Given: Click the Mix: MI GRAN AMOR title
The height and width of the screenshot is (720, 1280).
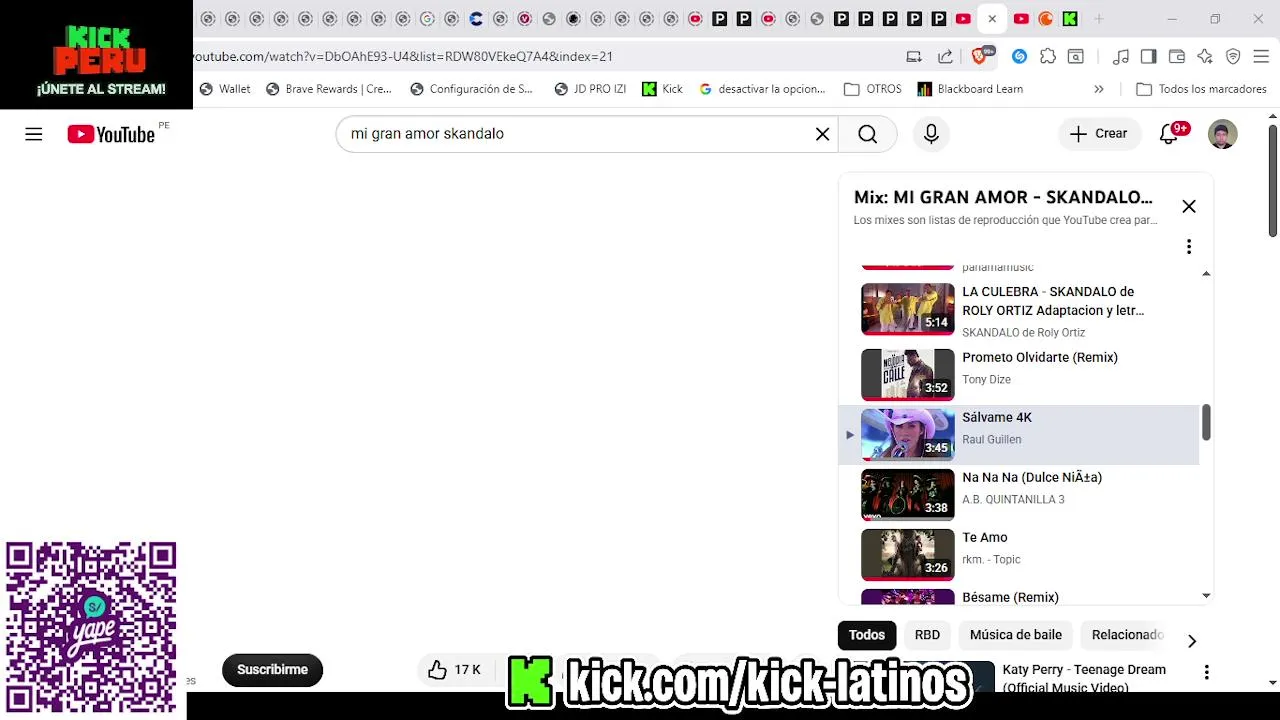Looking at the screenshot, I should click(1003, 197).
